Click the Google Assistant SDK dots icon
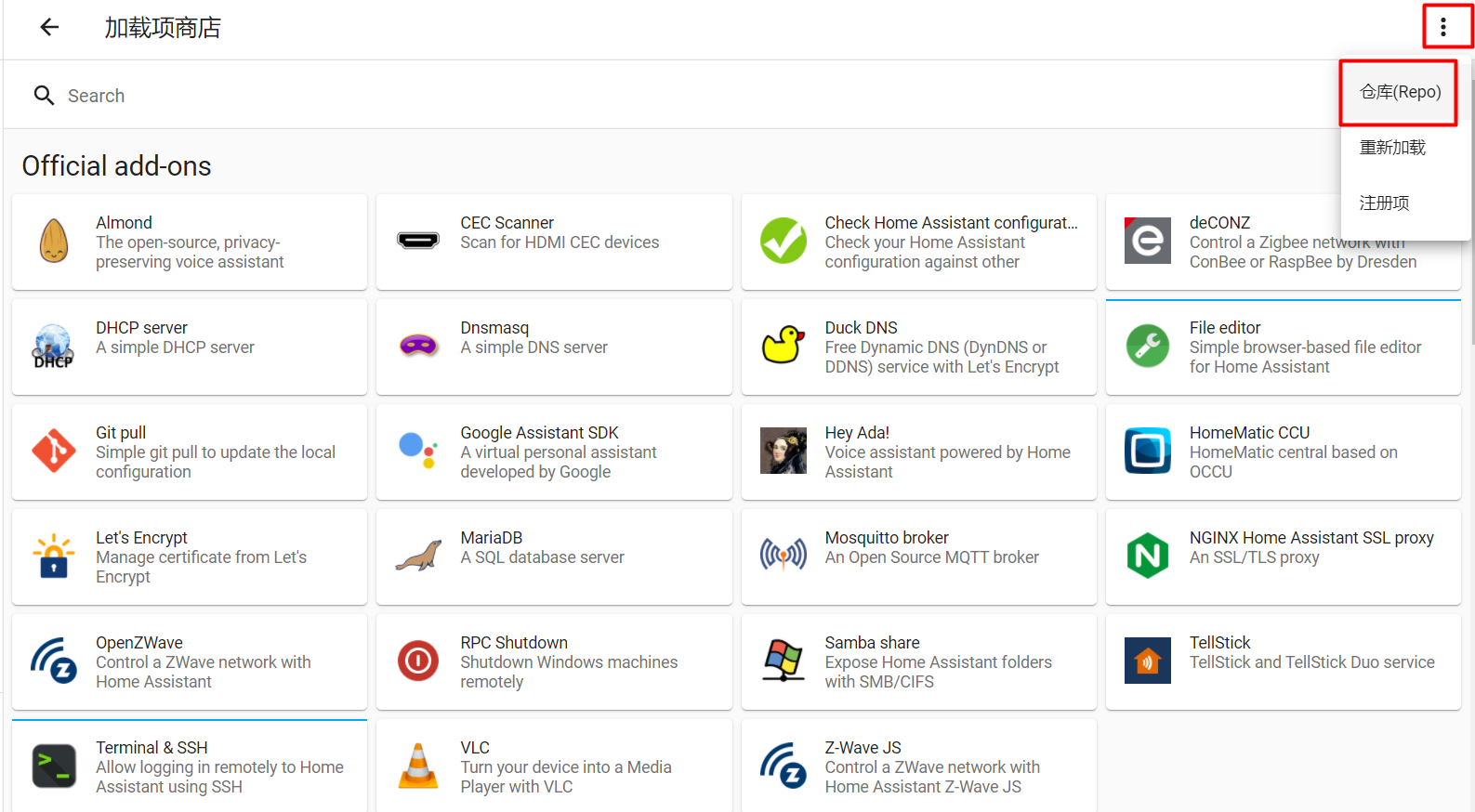The image size is (1475, 812). click(418, 451)
